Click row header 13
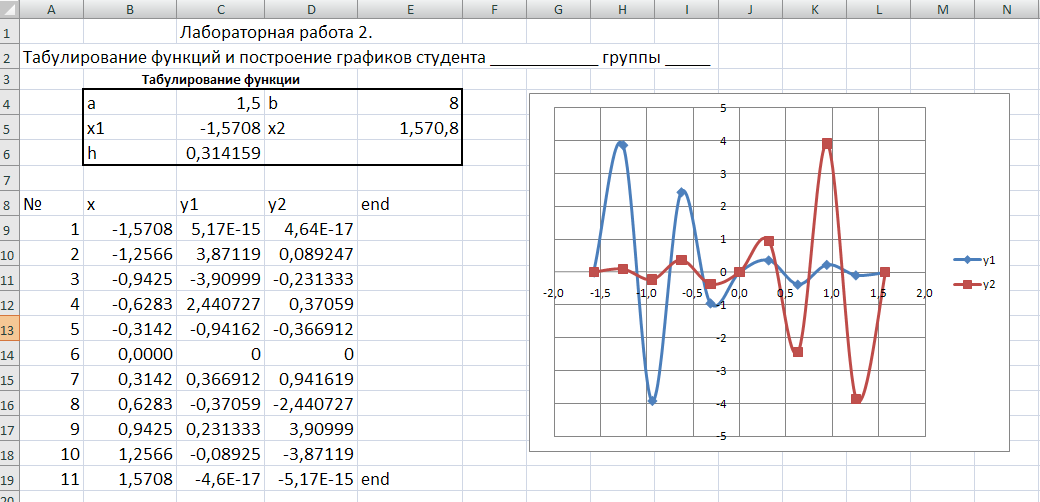Screen dimensions: 1040x502 click(10, 329)
